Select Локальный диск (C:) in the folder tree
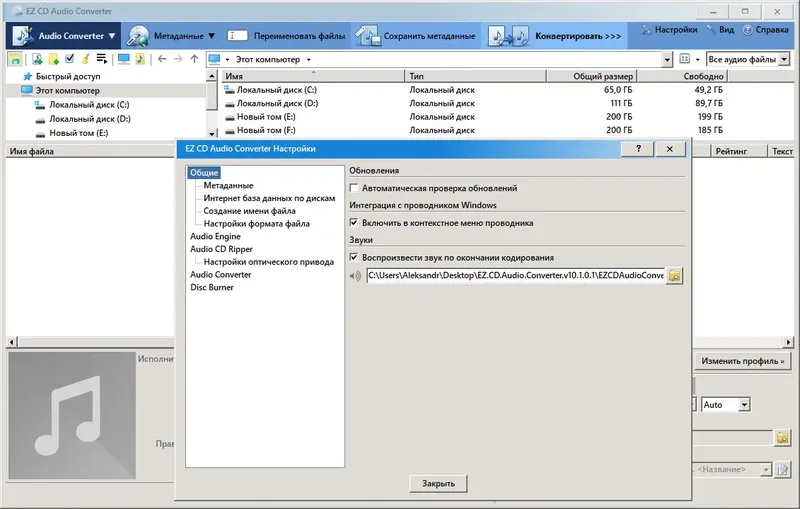 (x=89, y=105)
